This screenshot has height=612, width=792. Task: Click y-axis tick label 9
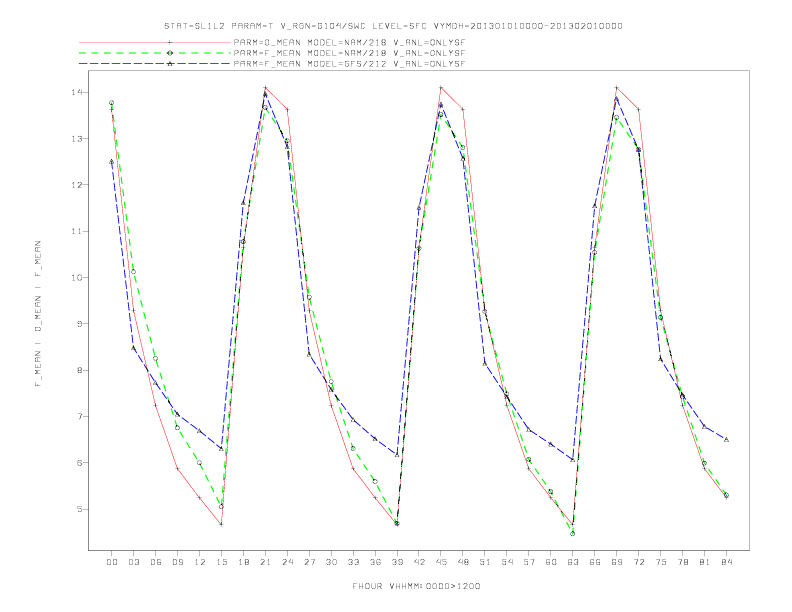(80, 324)
